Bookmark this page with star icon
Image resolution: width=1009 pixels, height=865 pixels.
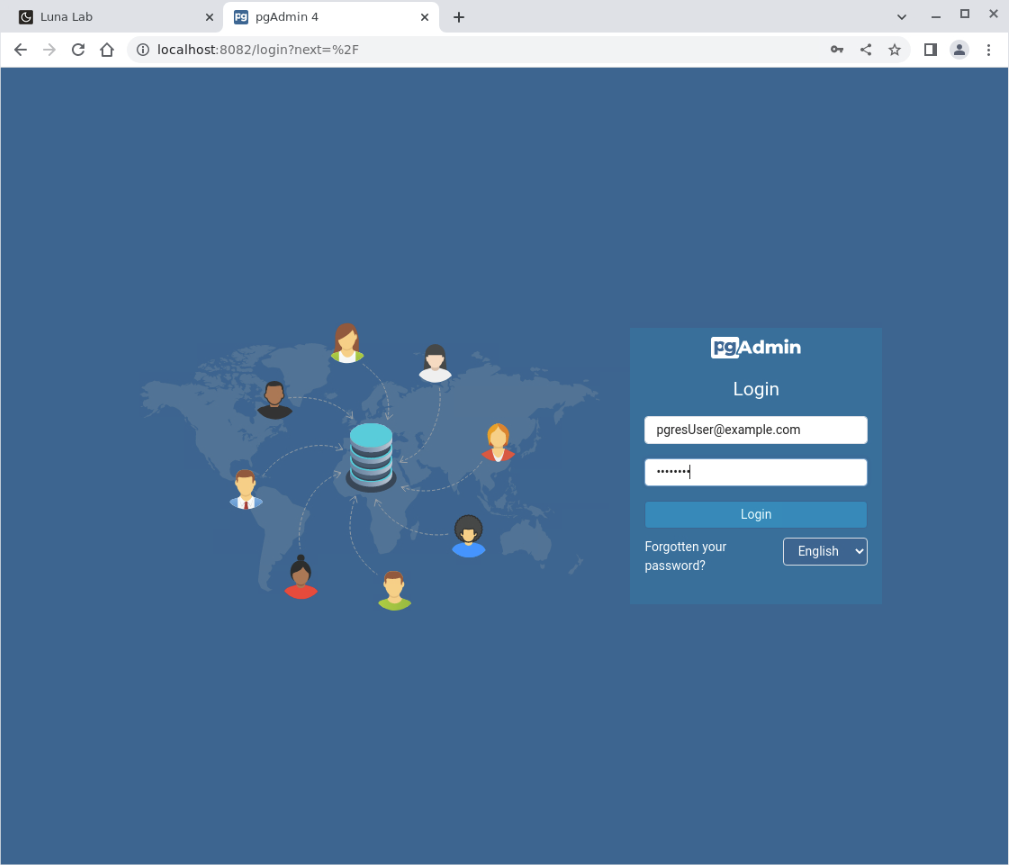coord(894,50)
